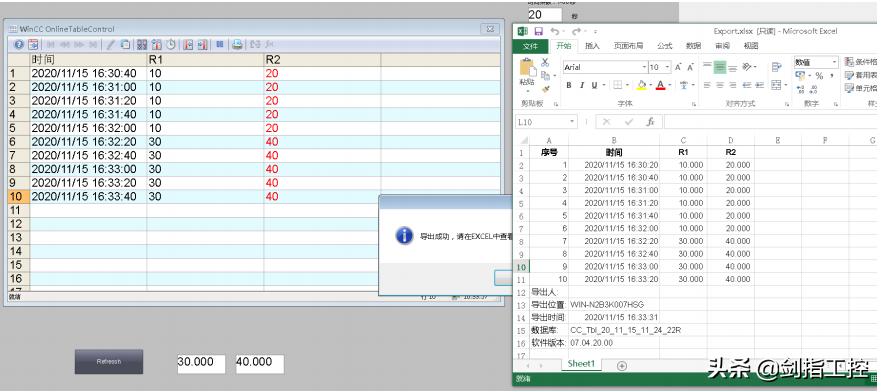Open Excel font color dropdown arrow
The width and height of the screenshot is (881, 392).
(670, 85)
